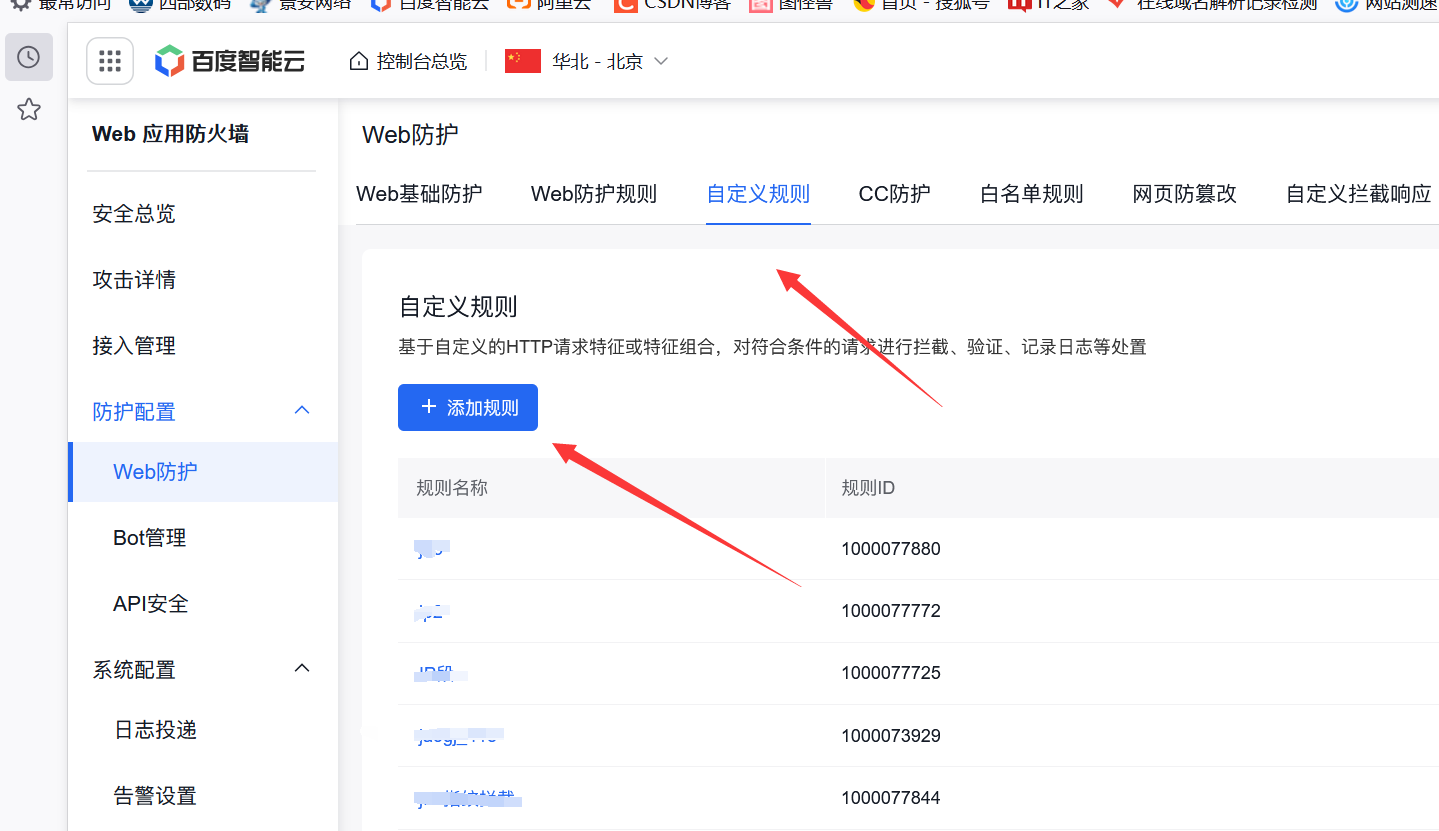Screen dimensions: 1439x831
Task: Collapse the 系统配置 menu section
Action: click(302, 669)
